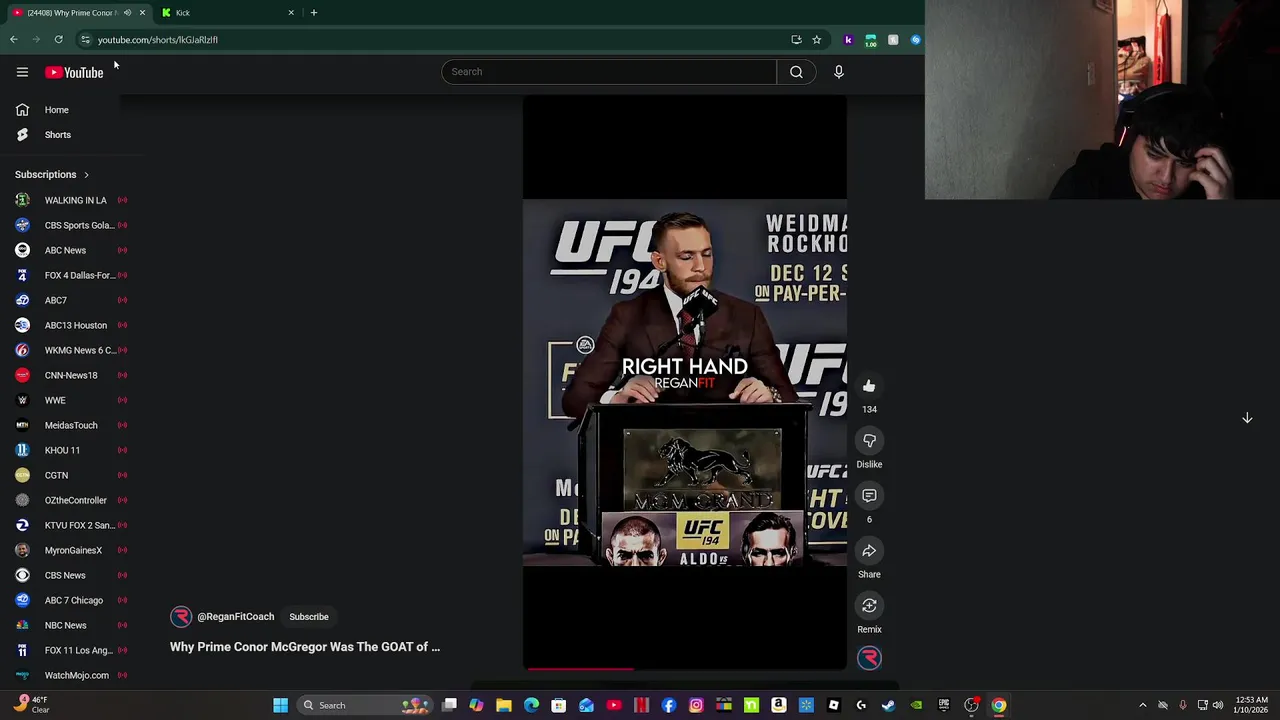The height and width of the screenshot is (720, 1280).
Task: Open the clock showing 12:53 AM
Action: [1251, 705]
